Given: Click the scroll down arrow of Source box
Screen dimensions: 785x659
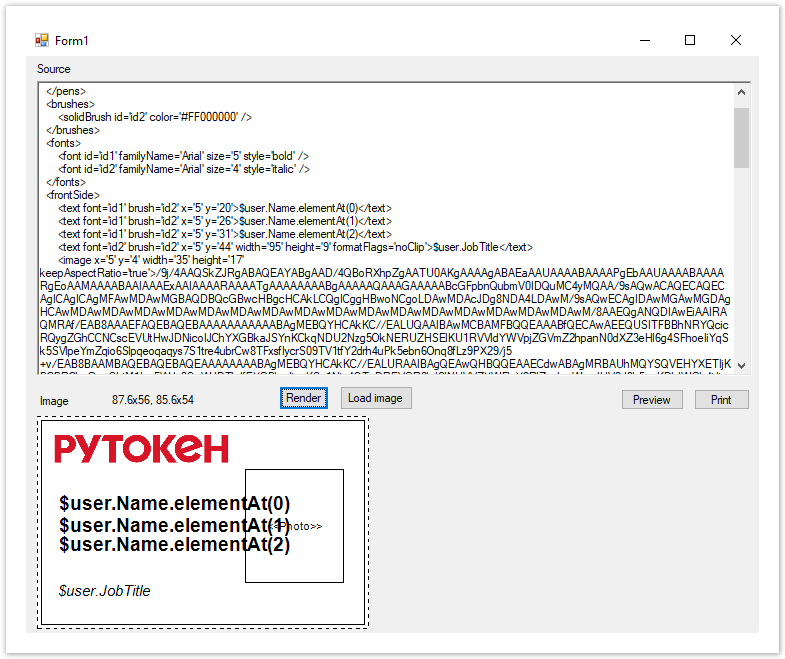Looking at the screenshot, I should (741, 366).
